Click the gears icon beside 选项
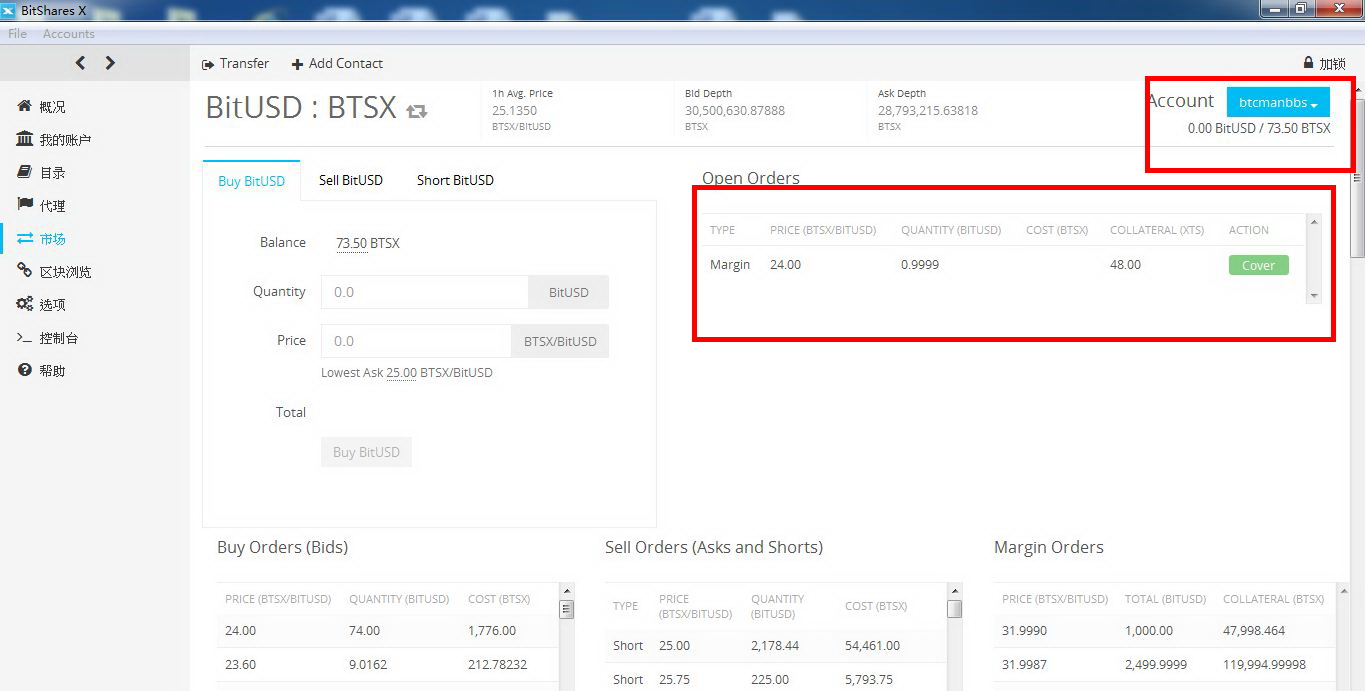The image size is (1365, 691). click(x=25, y=304)
